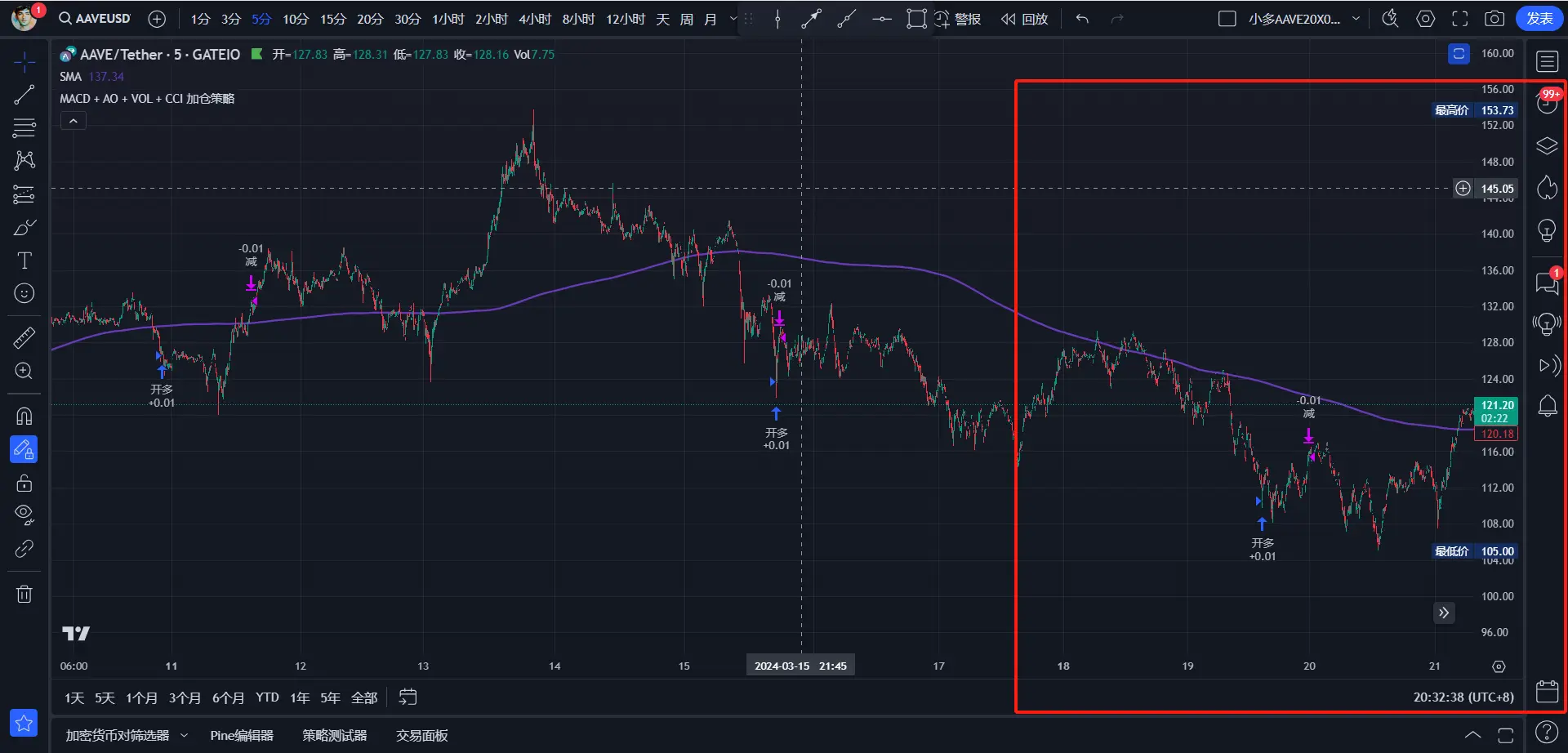Open the Pine编辑器 tab

pyautogui.click(x=242, y=736)
